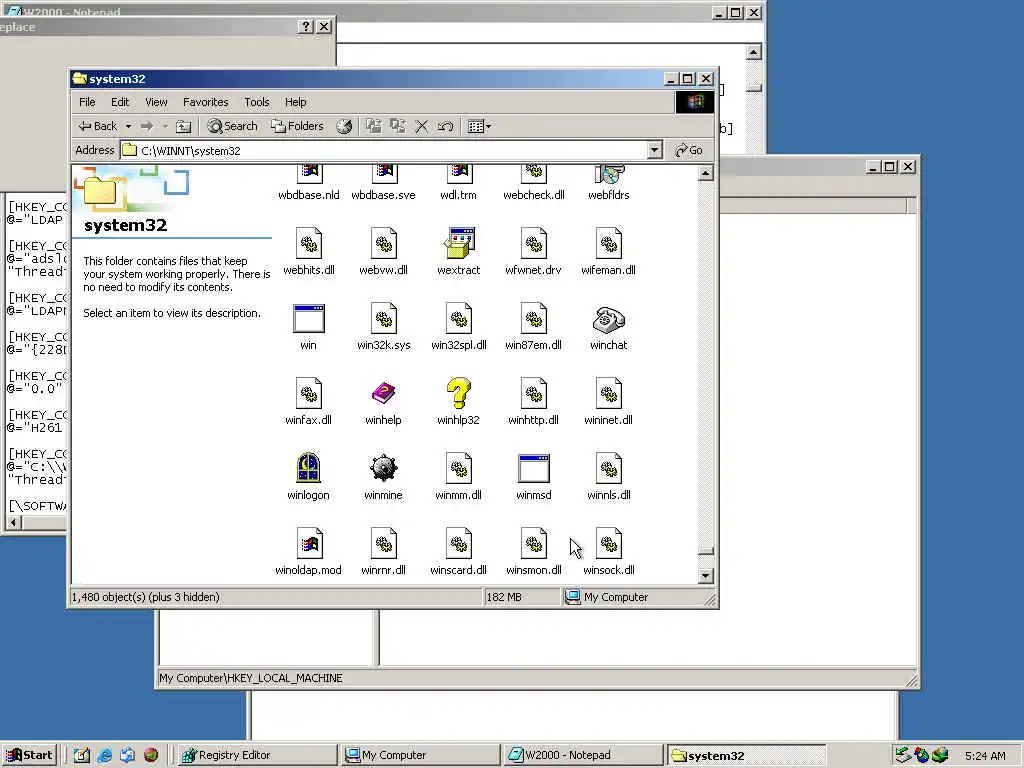This screenshot has height=768, width=1024.
Task: Open the Favorites menu
Action: click(206, 102)
